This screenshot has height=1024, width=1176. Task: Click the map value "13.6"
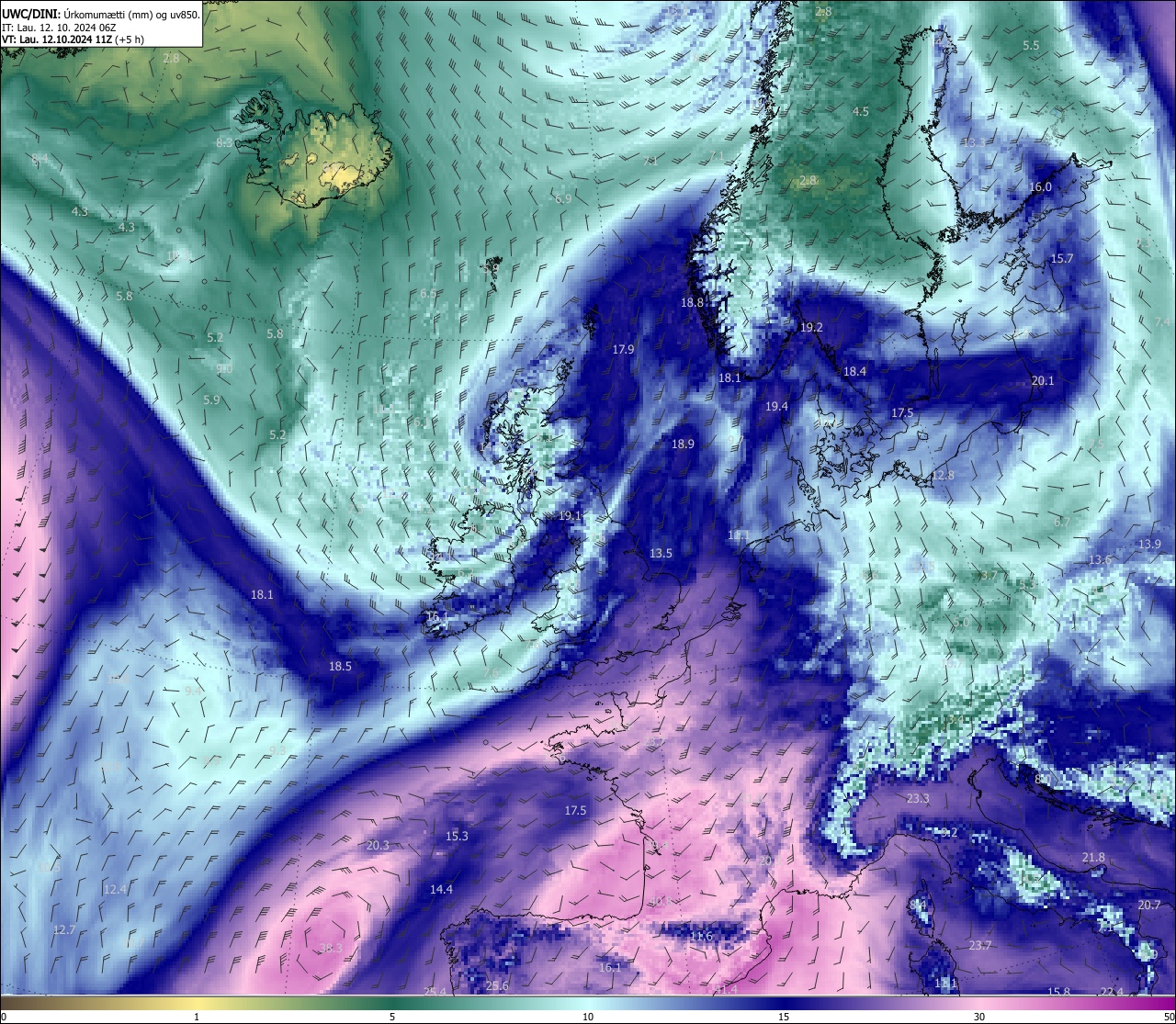pos(1100,559)
